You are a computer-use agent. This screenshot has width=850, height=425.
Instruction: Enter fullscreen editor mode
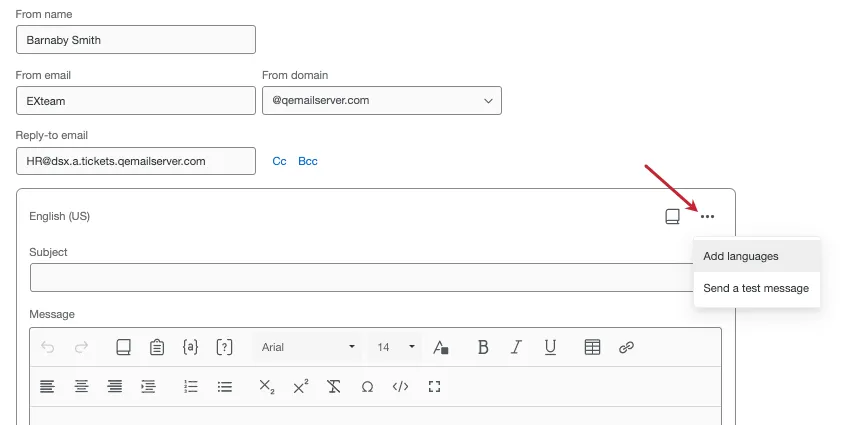[434, 386]
